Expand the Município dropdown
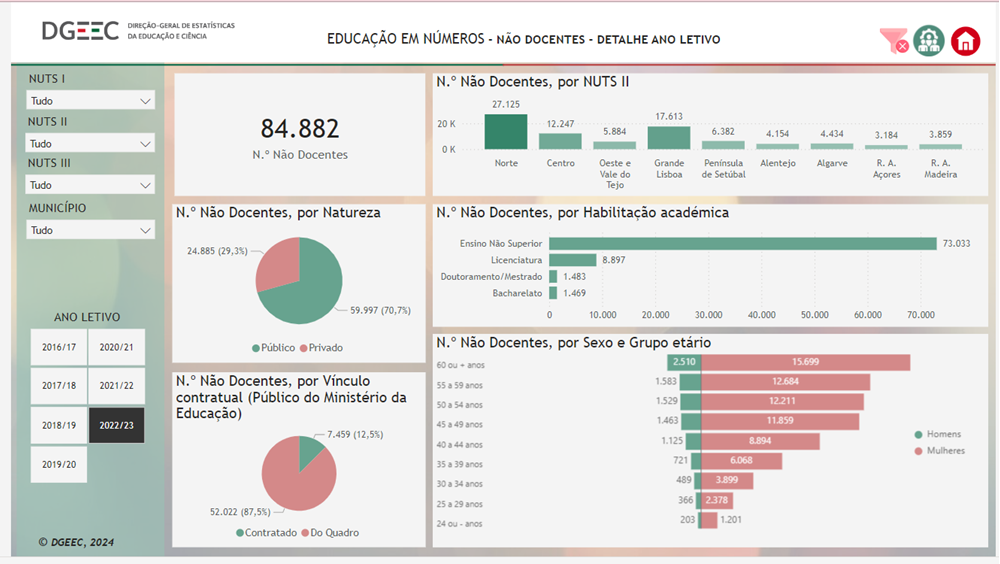 90,230
